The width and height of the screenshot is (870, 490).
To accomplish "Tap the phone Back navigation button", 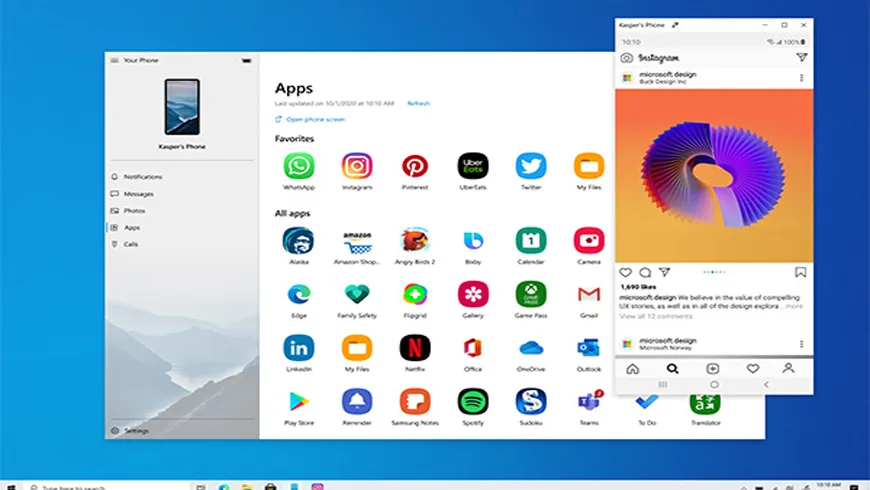I will (x=766, y=385).
